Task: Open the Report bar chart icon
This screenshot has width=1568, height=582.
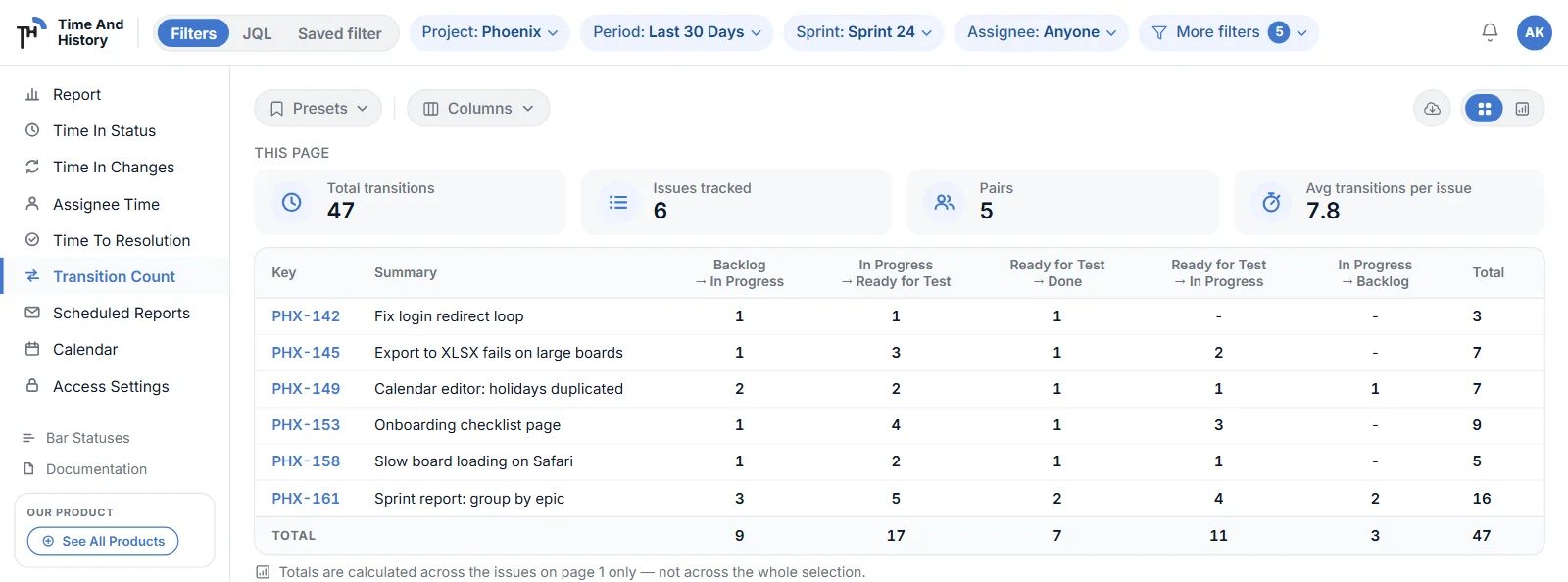Action: tap(32, 94)
